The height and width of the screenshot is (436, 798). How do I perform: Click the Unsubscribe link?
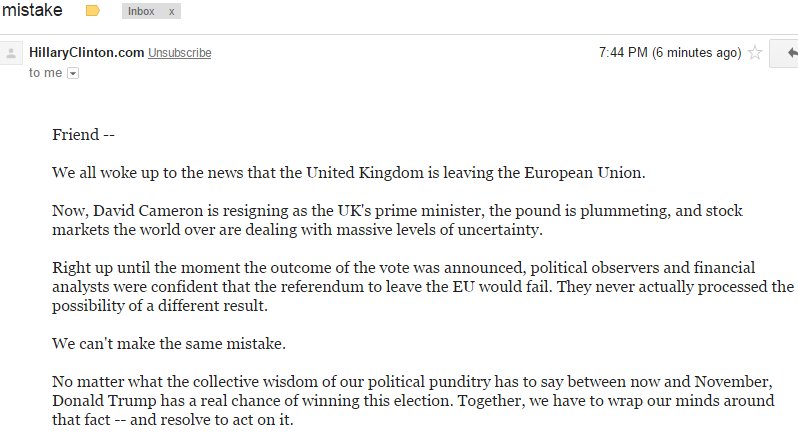tap(180, 53)
